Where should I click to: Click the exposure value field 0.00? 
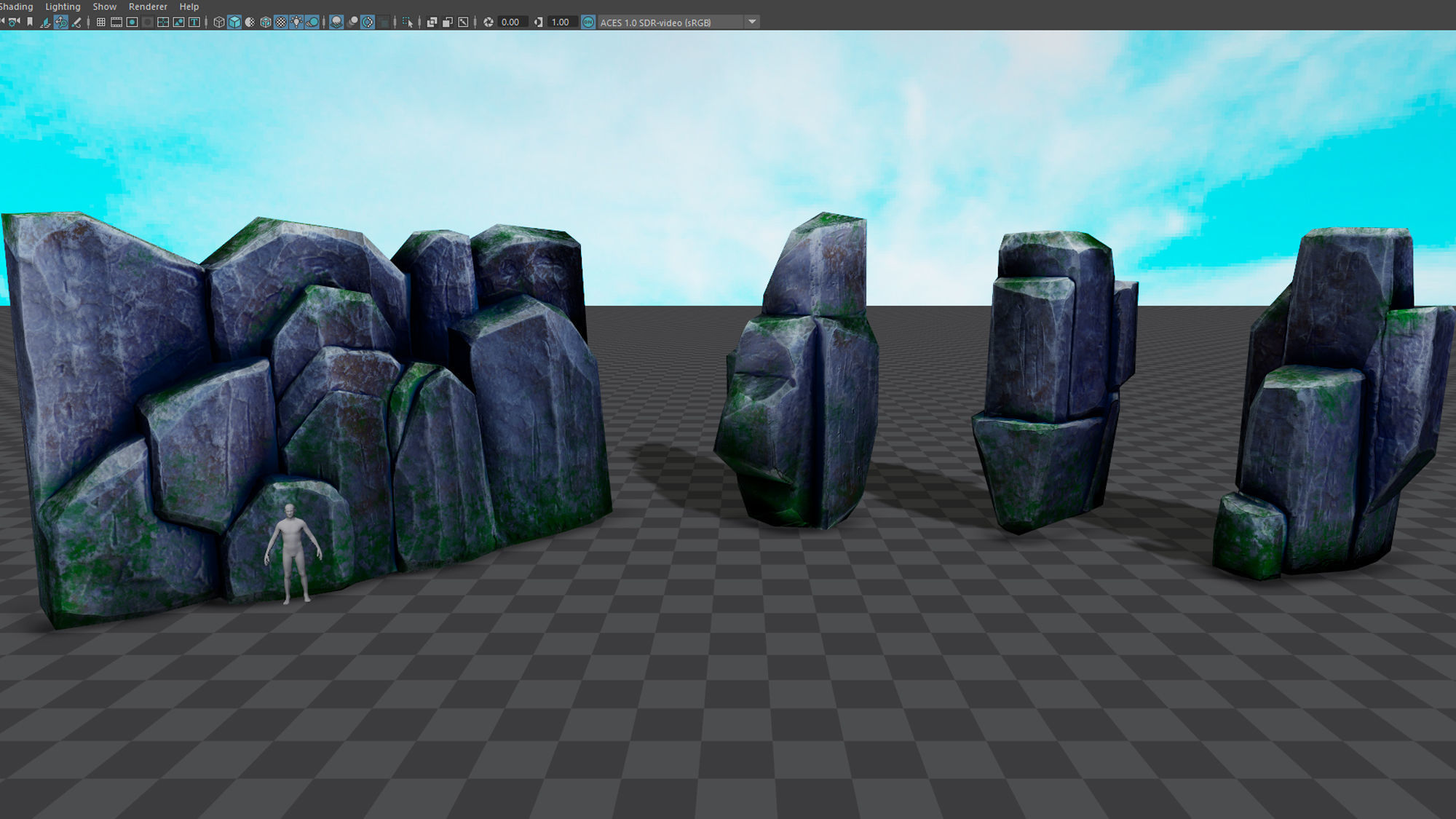(513, 23)
